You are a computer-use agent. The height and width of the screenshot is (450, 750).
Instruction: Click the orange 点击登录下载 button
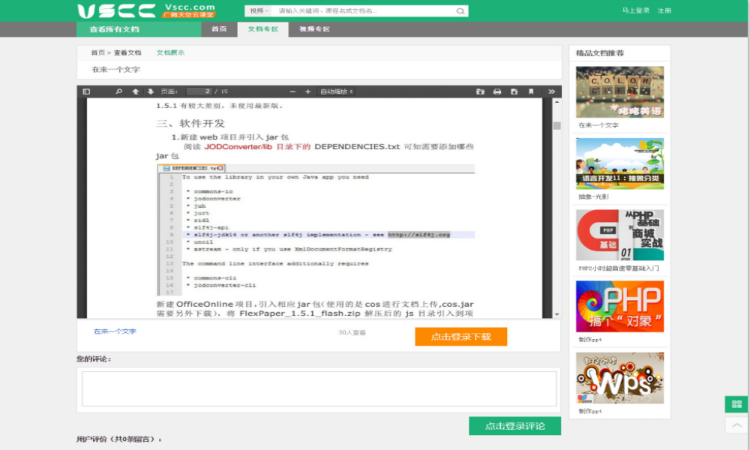(x=461, y=337)
